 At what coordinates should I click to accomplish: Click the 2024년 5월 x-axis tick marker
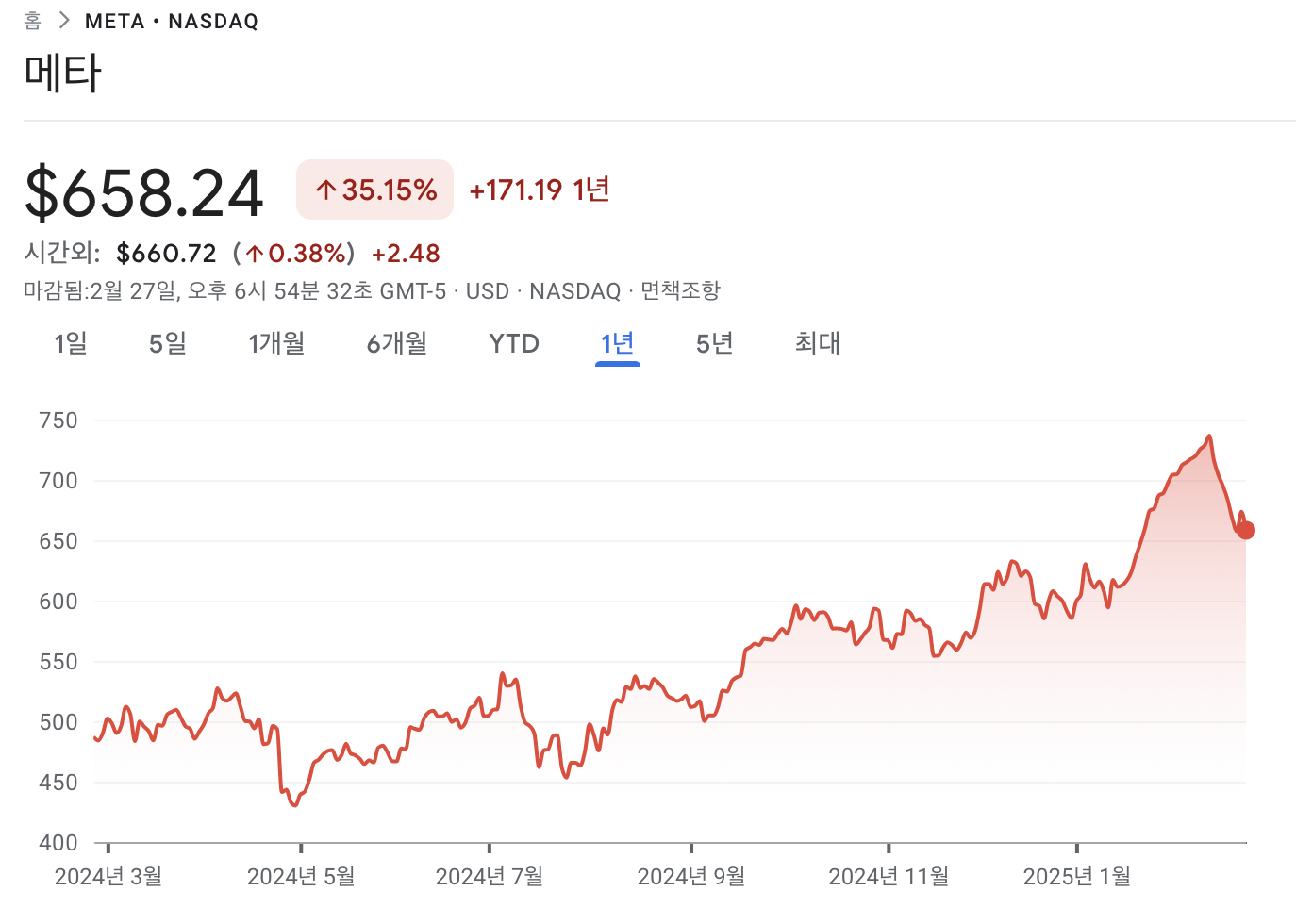click(301, 849)
